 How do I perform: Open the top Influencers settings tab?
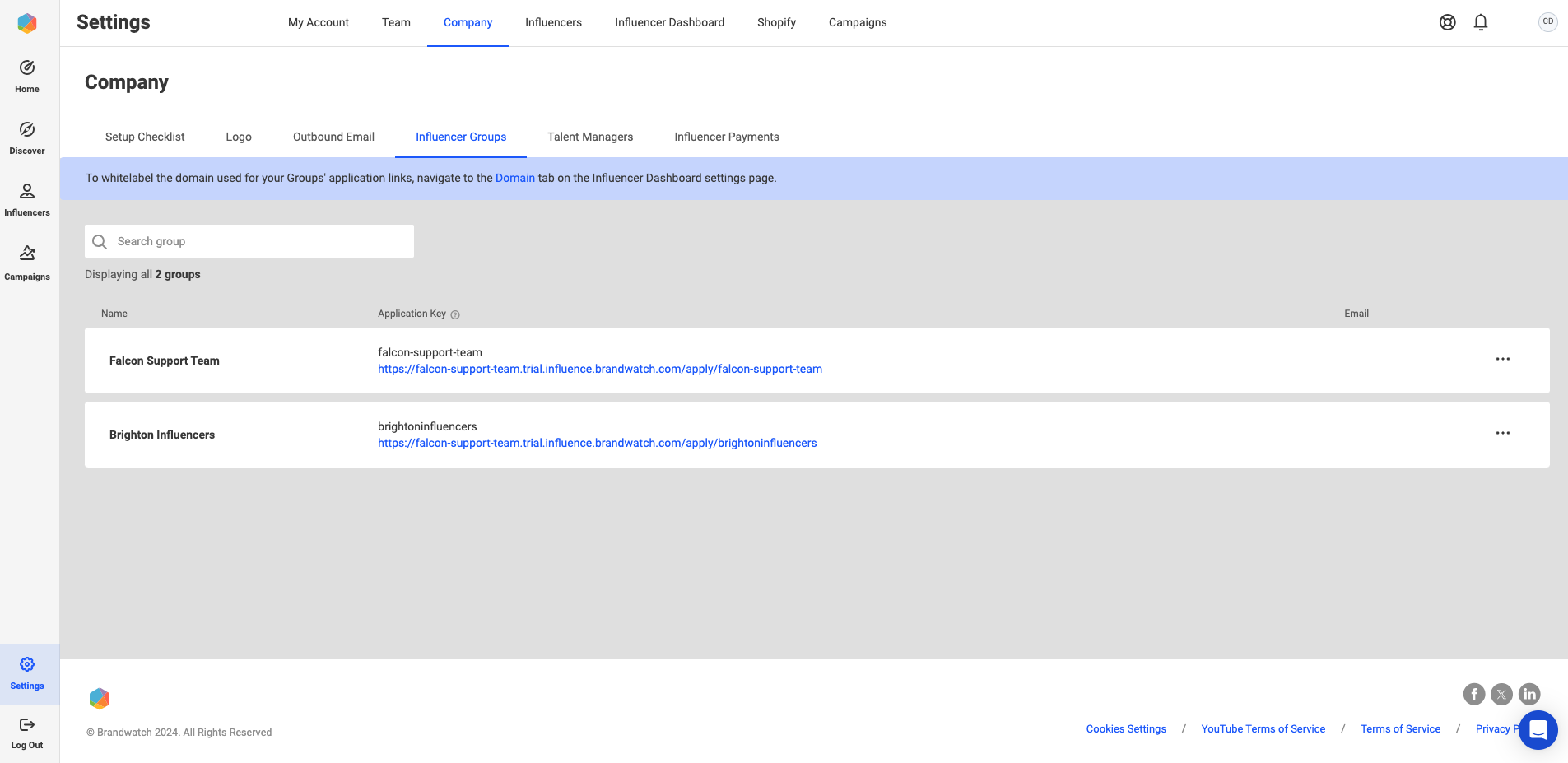click(x=553, y=22)
